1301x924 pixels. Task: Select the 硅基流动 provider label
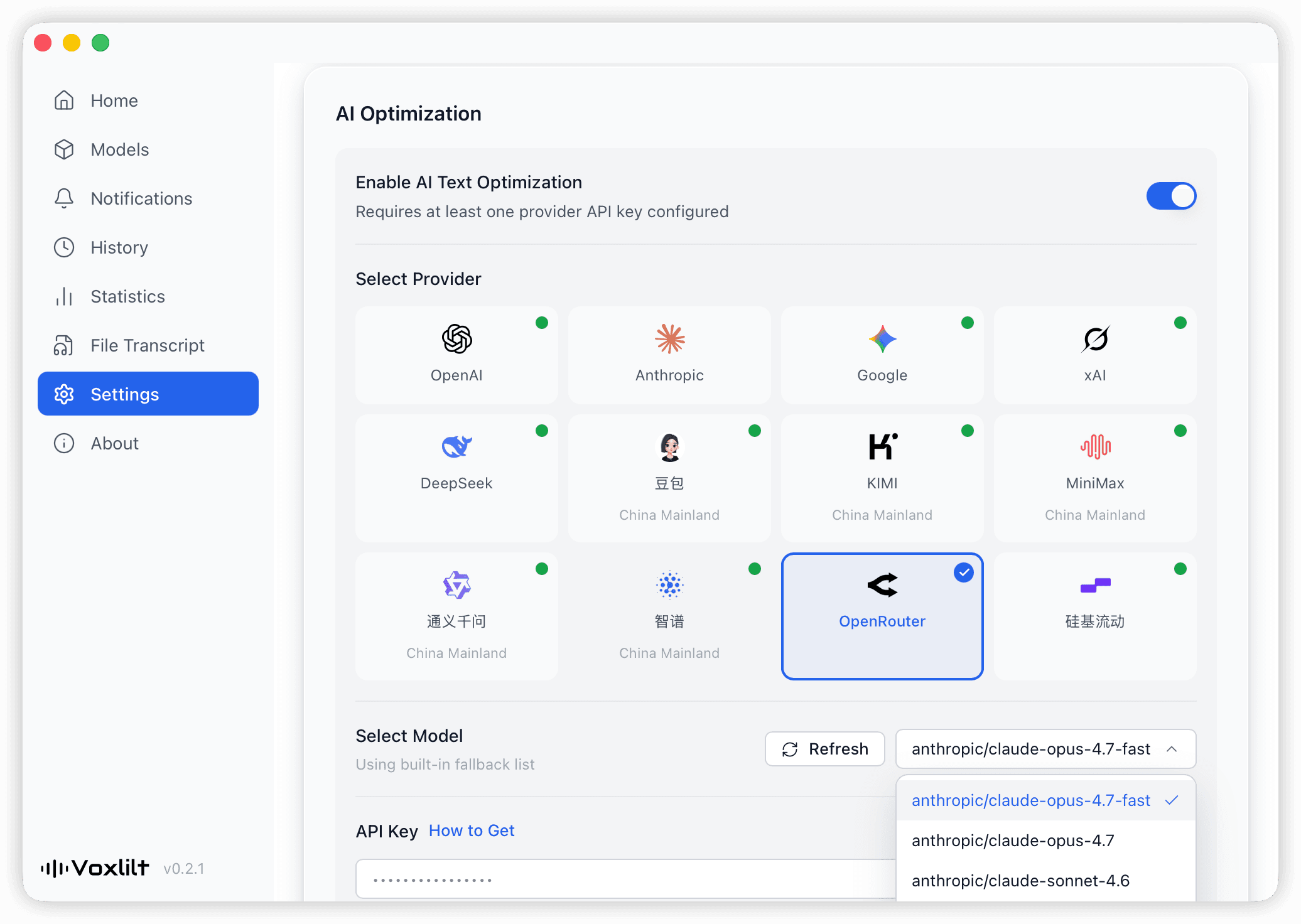[x=1095, y=621]
